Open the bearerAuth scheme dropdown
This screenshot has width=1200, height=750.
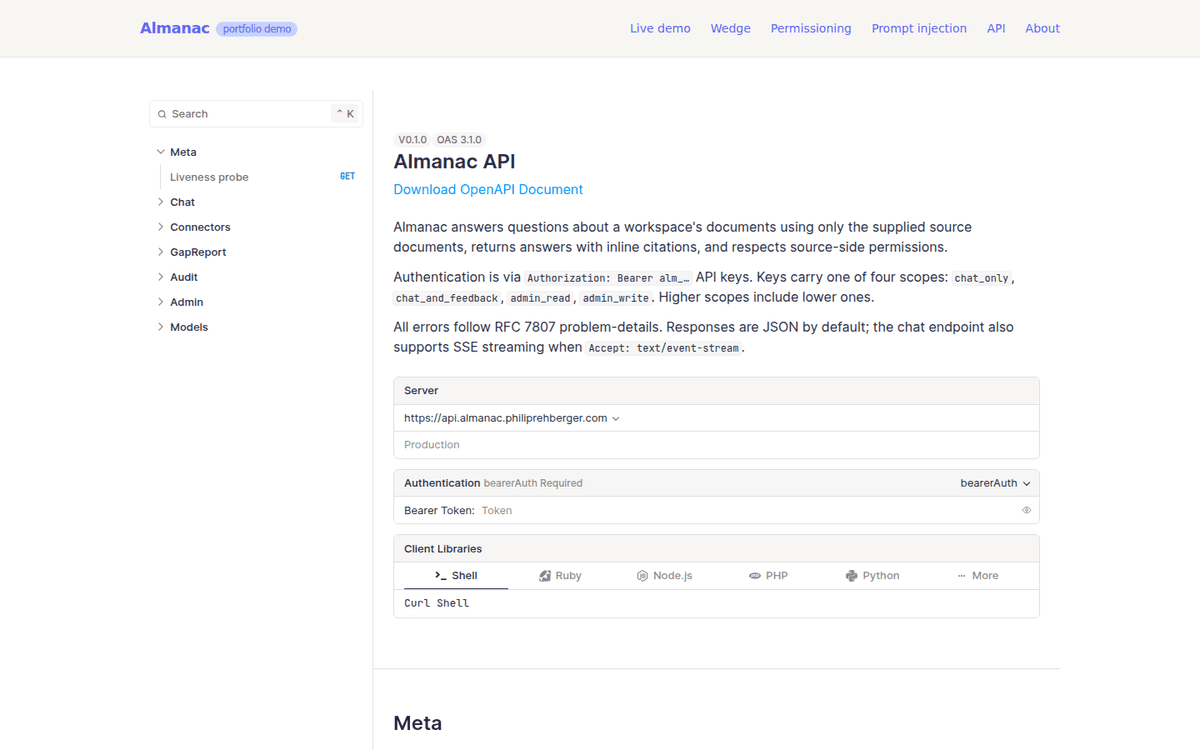[x=995, y=483]
